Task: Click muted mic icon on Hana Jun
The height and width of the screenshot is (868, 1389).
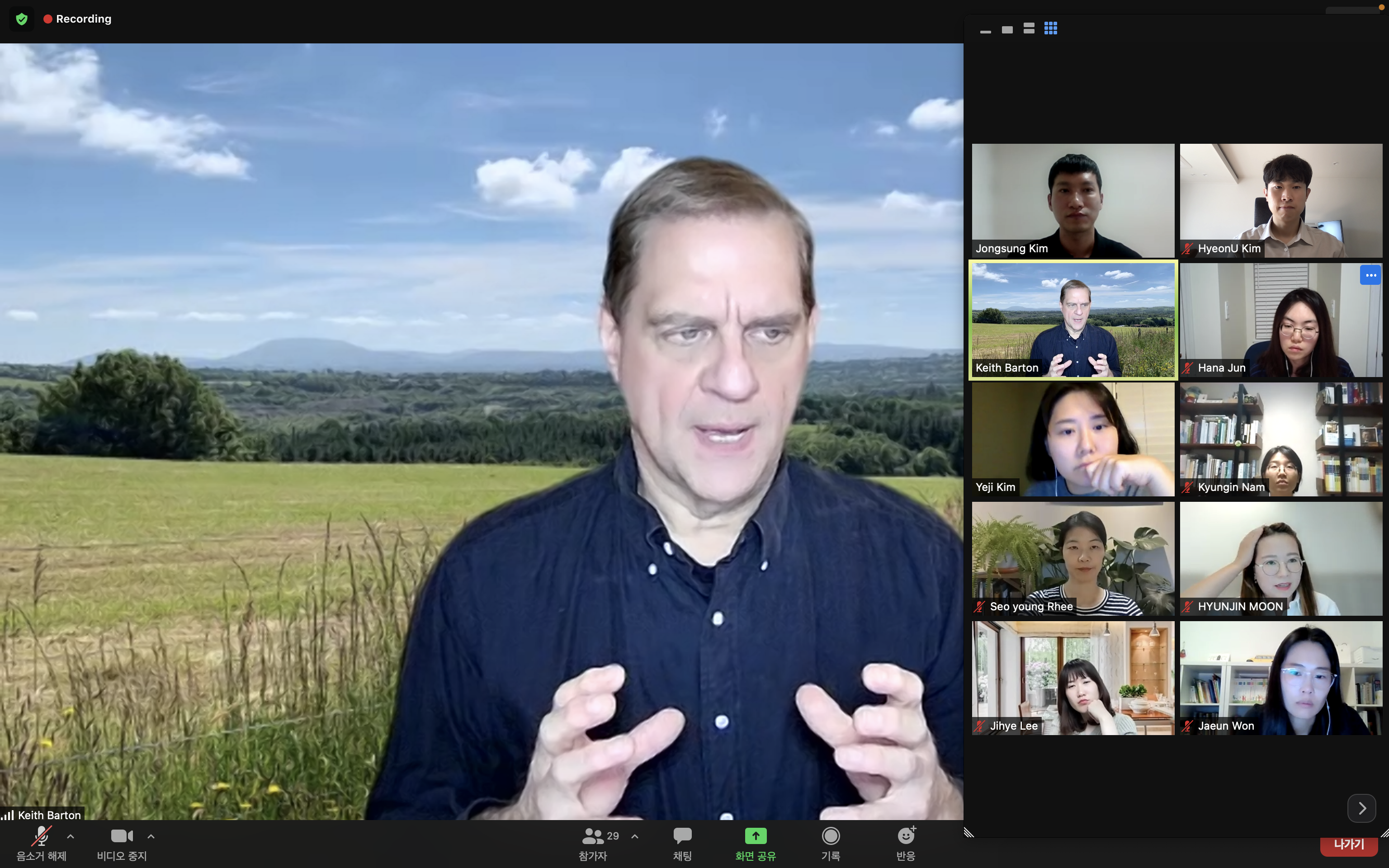Action: pos(1187,368)
